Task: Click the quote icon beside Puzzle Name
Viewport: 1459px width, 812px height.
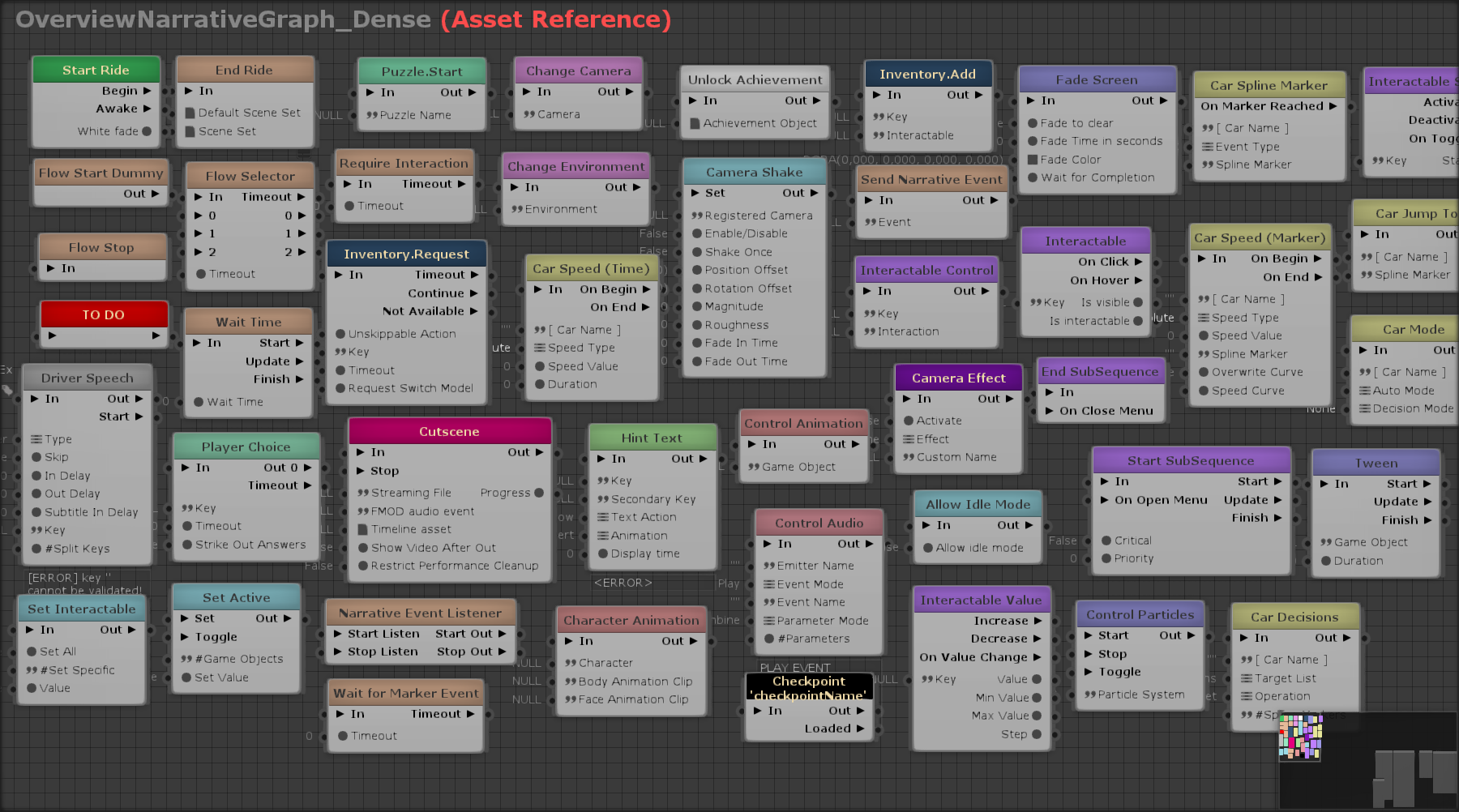Action: click(372, 115)
